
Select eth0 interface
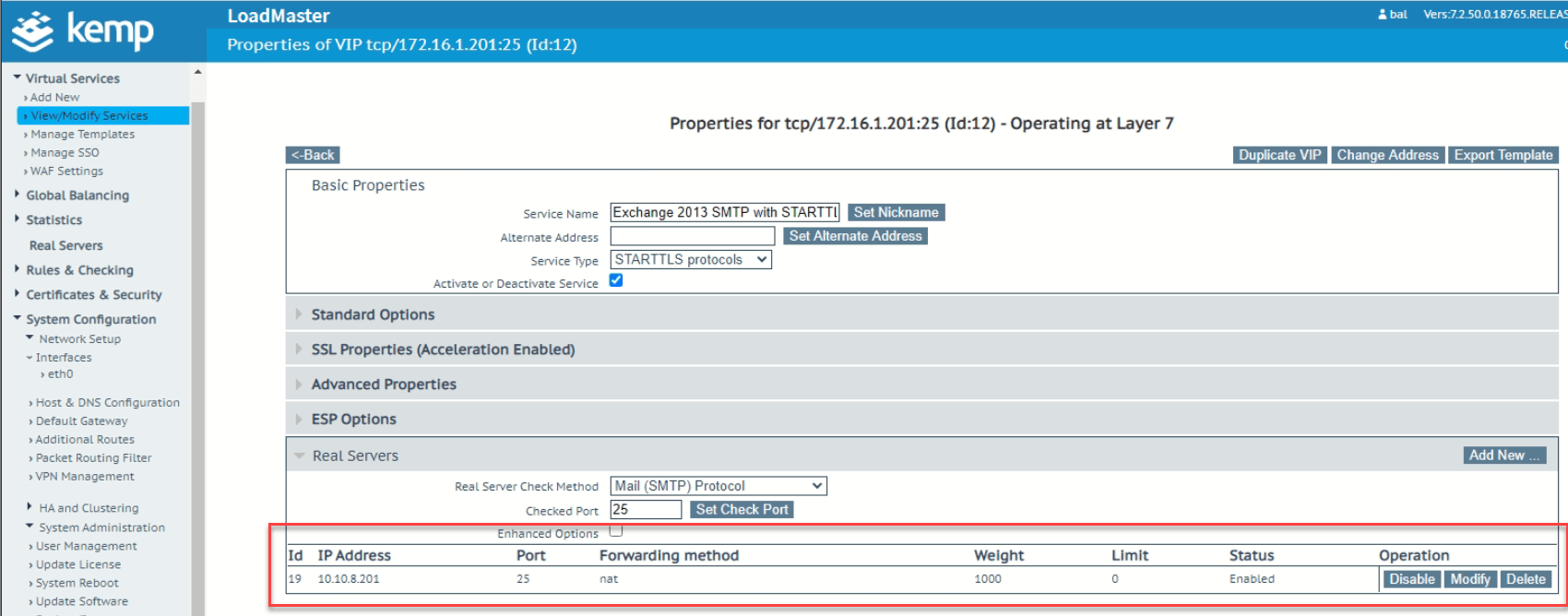[x=60, y=374]
